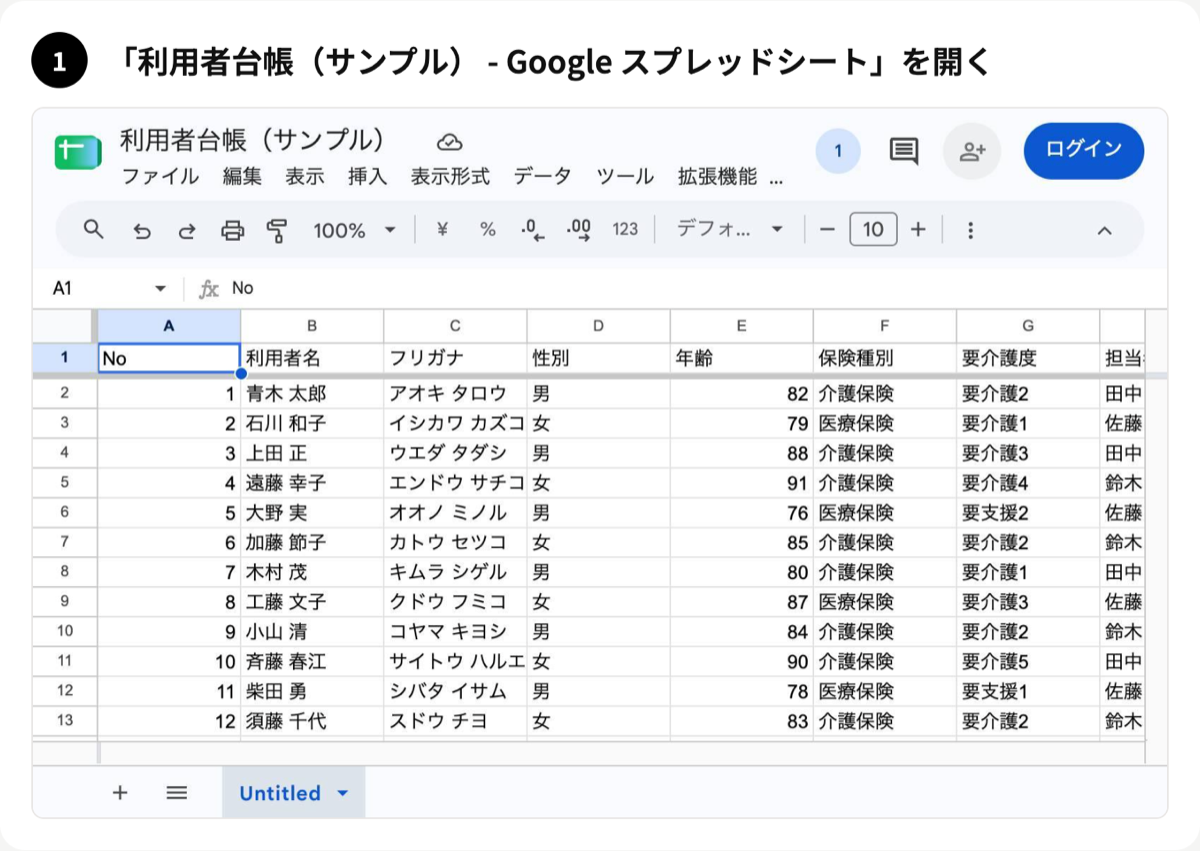Click the document title 利用者台帳（サンプル）

253,141
